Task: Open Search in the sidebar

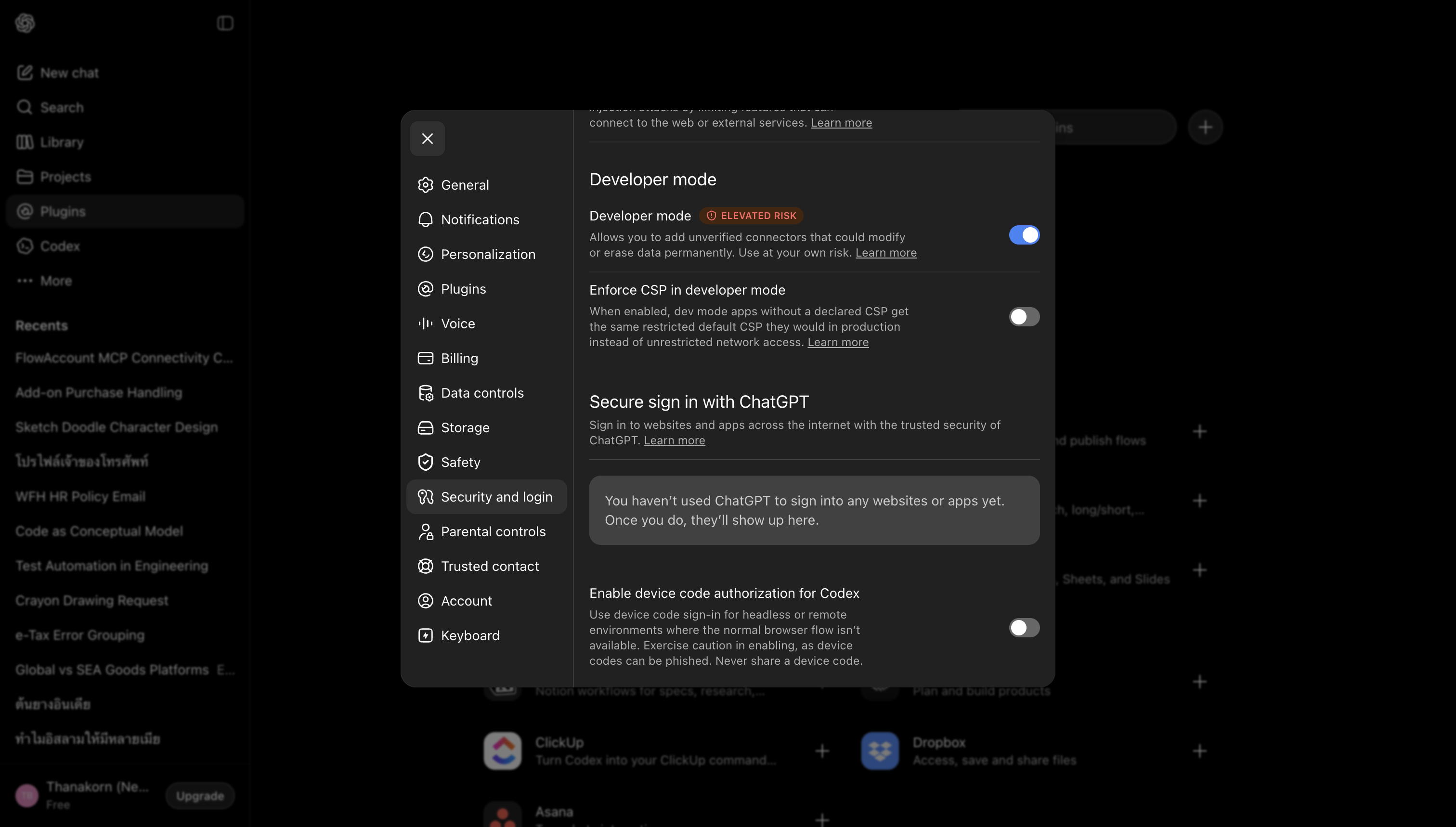Action: [125, 107]
